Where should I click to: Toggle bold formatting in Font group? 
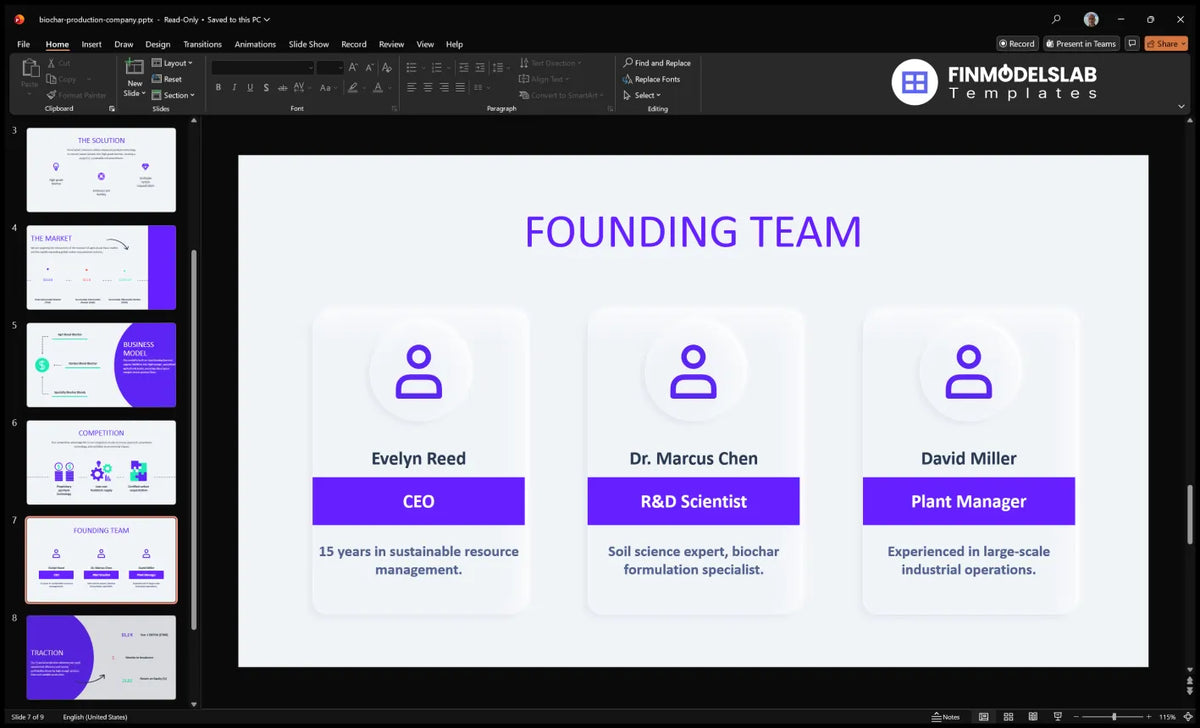pyautogui.click(x=219, y=87)
